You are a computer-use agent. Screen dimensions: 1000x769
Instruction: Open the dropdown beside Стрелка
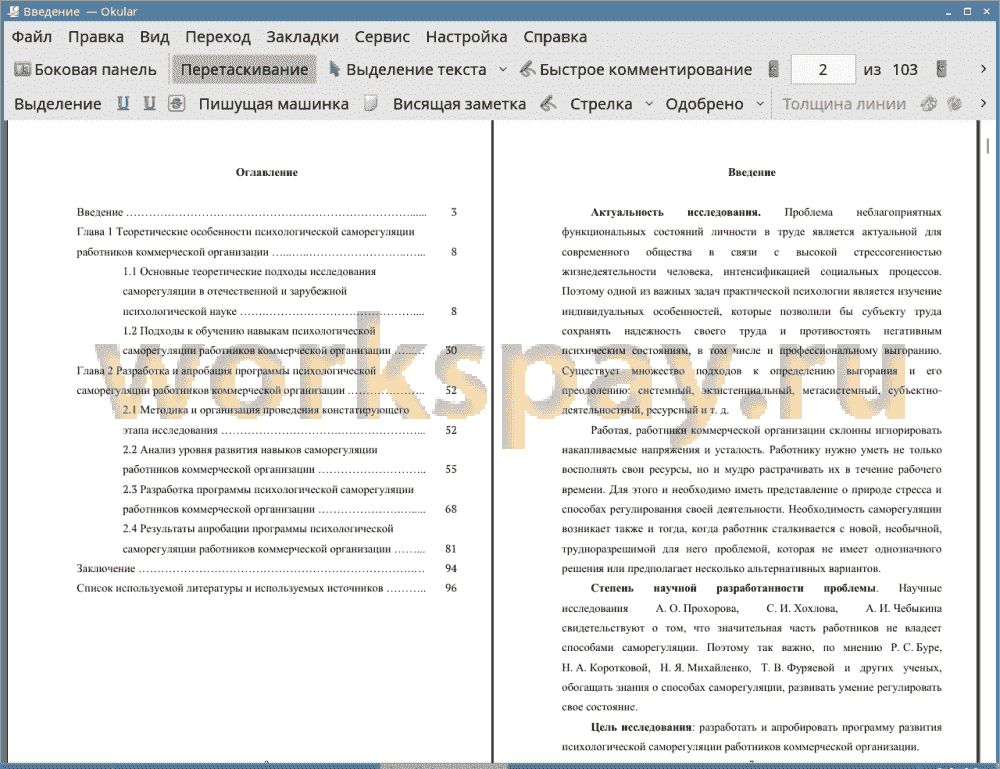[x=649, y=103]
